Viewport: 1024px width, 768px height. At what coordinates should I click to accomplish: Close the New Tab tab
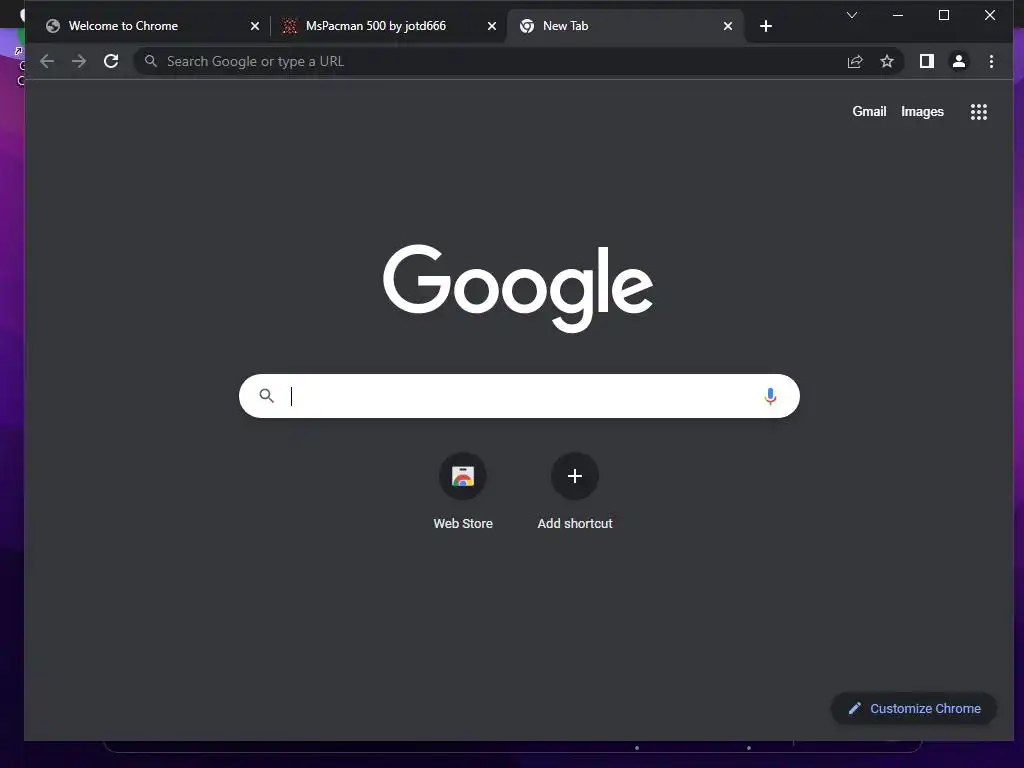tap(728, 26)
